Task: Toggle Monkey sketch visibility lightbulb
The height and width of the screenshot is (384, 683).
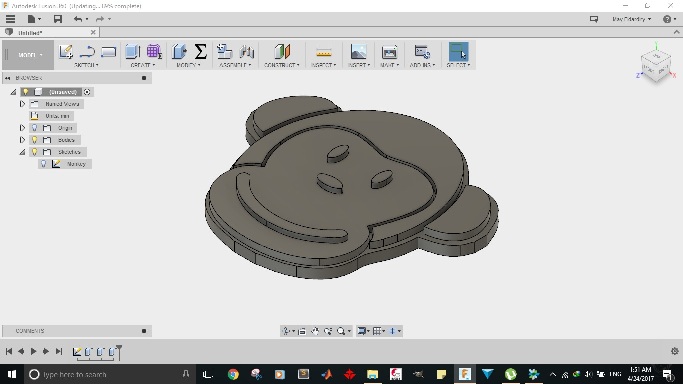Action: pyautogui.click(x=43, y=164)
